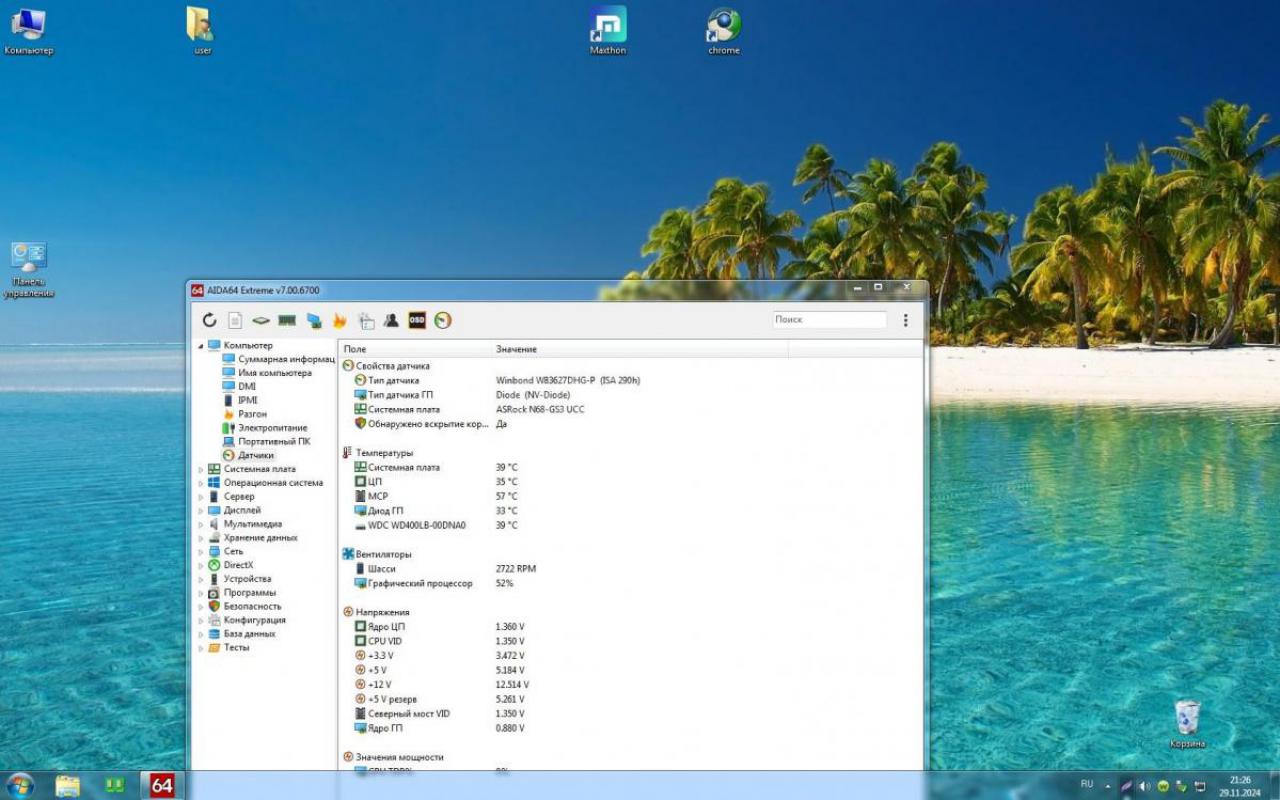The width and height of the screenshot is (1280, 800).
Task: Select the Устройства tree item
Action: coord(239,579)
